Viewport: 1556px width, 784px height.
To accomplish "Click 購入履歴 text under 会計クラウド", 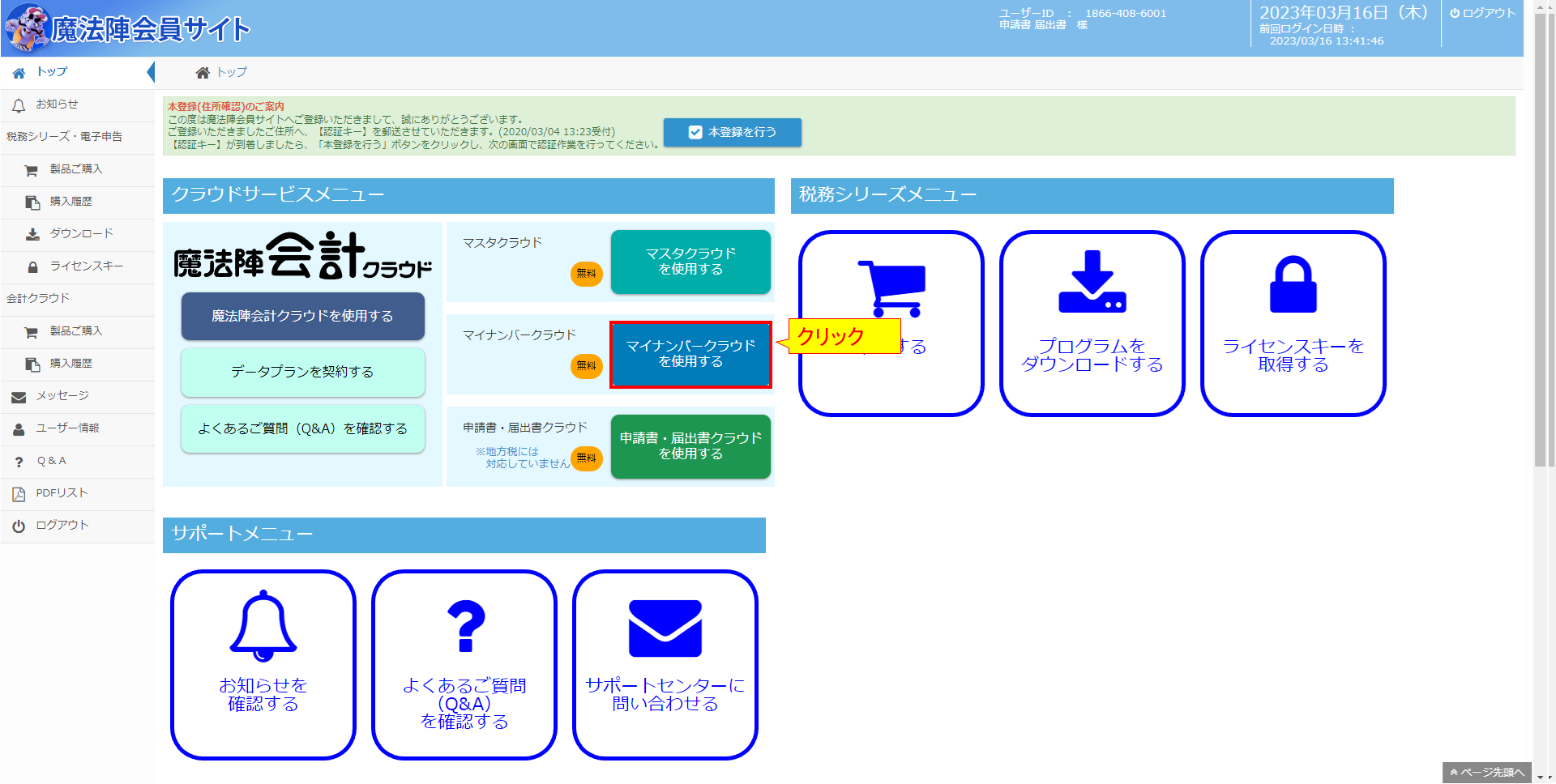I will pos(71,364).
